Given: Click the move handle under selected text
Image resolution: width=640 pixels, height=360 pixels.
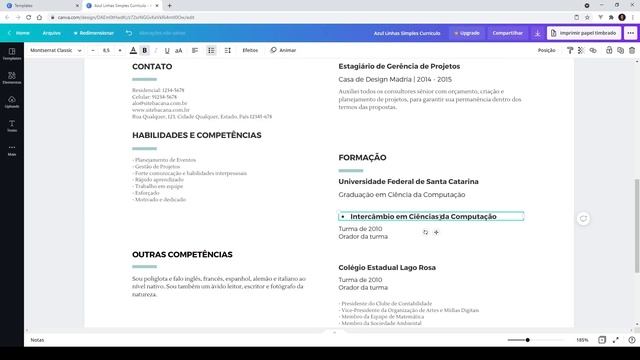Looking at the screenshot, I should 436,232.
